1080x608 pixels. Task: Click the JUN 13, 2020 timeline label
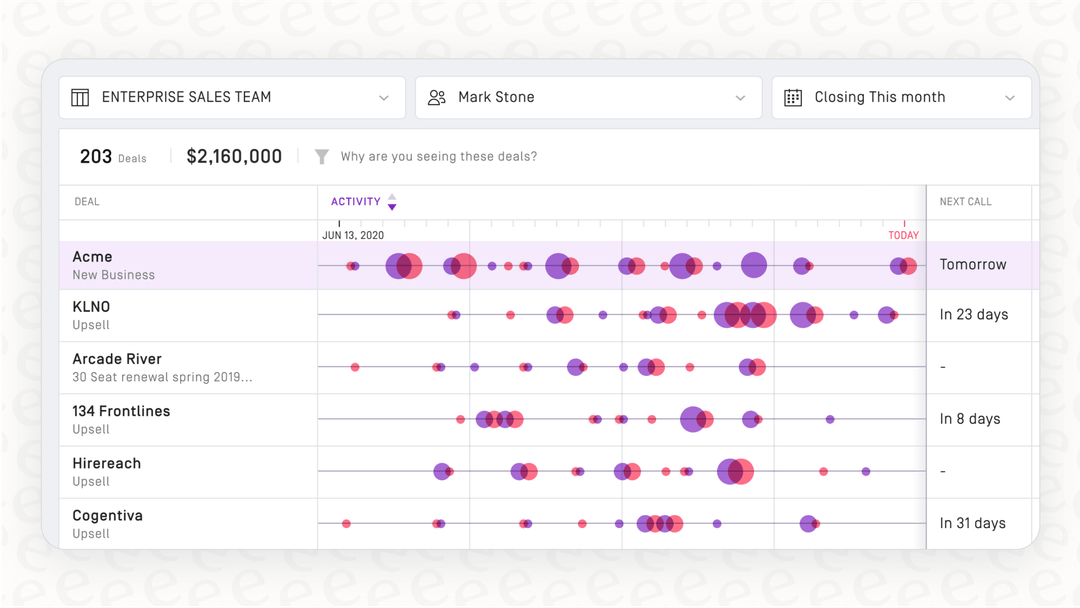pos(352,235)
